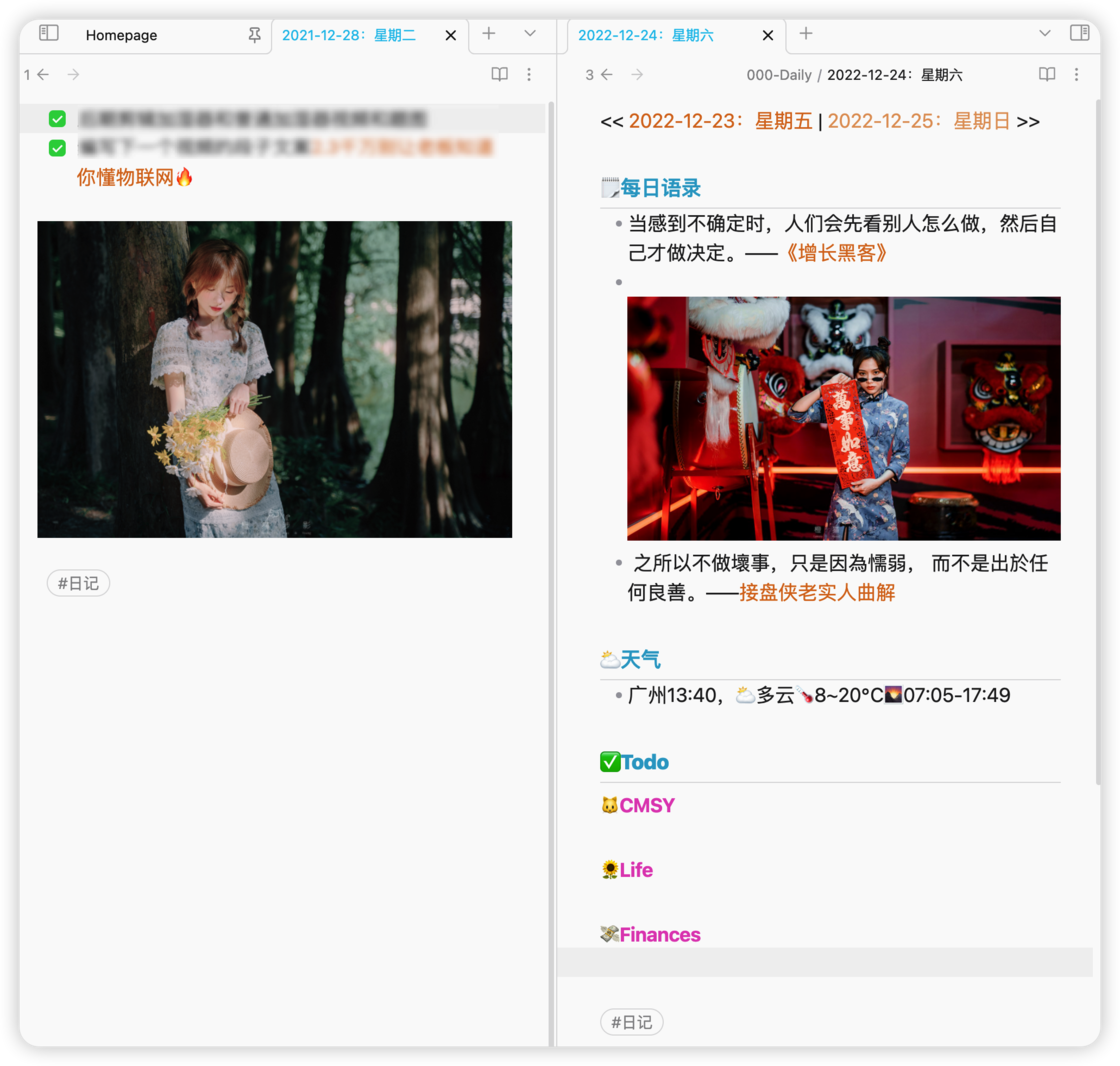Viewport: 1120px width, 1066px height.
Task: Click the #日记 tag in left pane
Action: click(78, 583)
